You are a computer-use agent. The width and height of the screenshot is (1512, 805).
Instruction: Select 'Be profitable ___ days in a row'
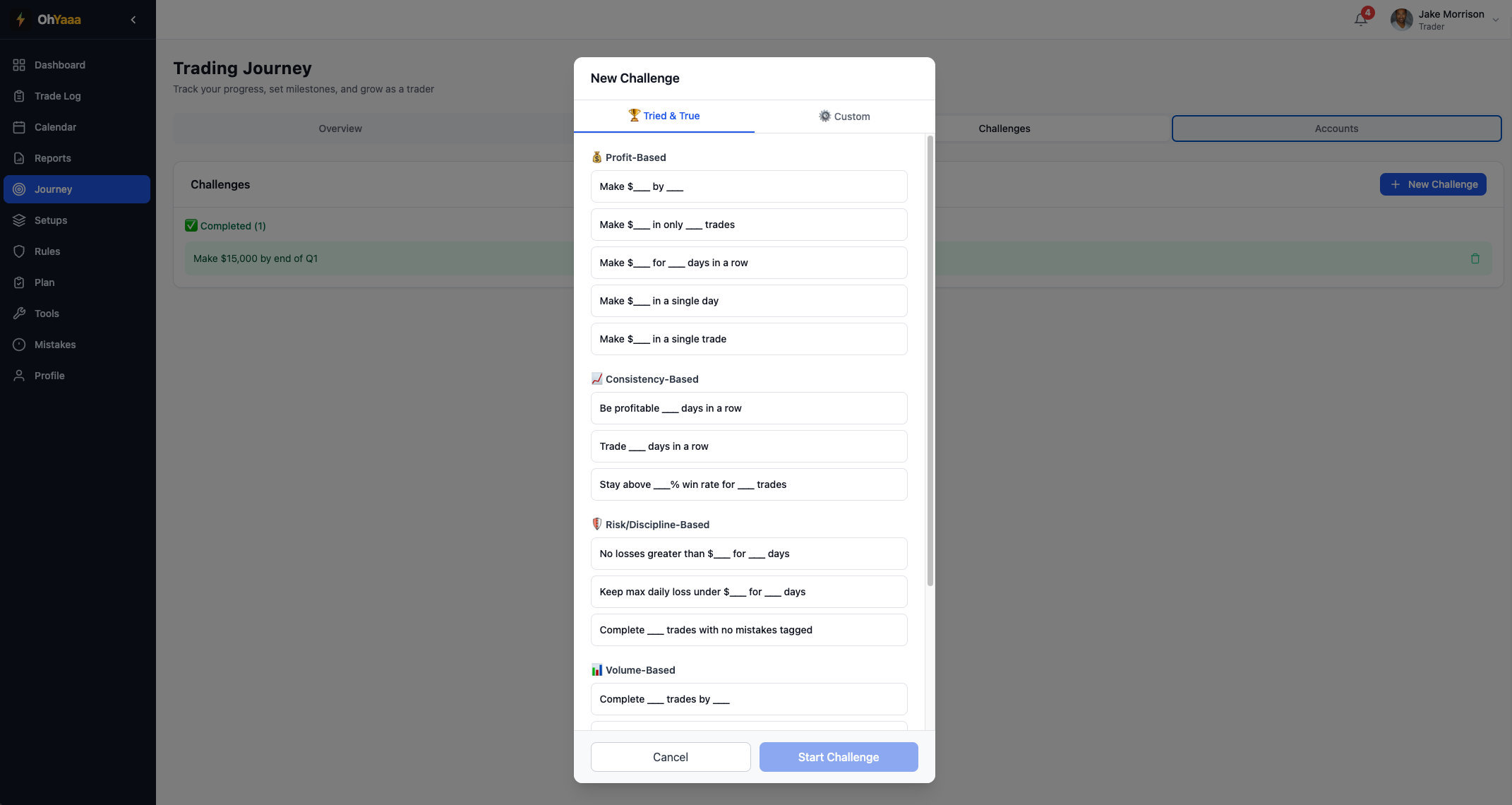point(748,408)
